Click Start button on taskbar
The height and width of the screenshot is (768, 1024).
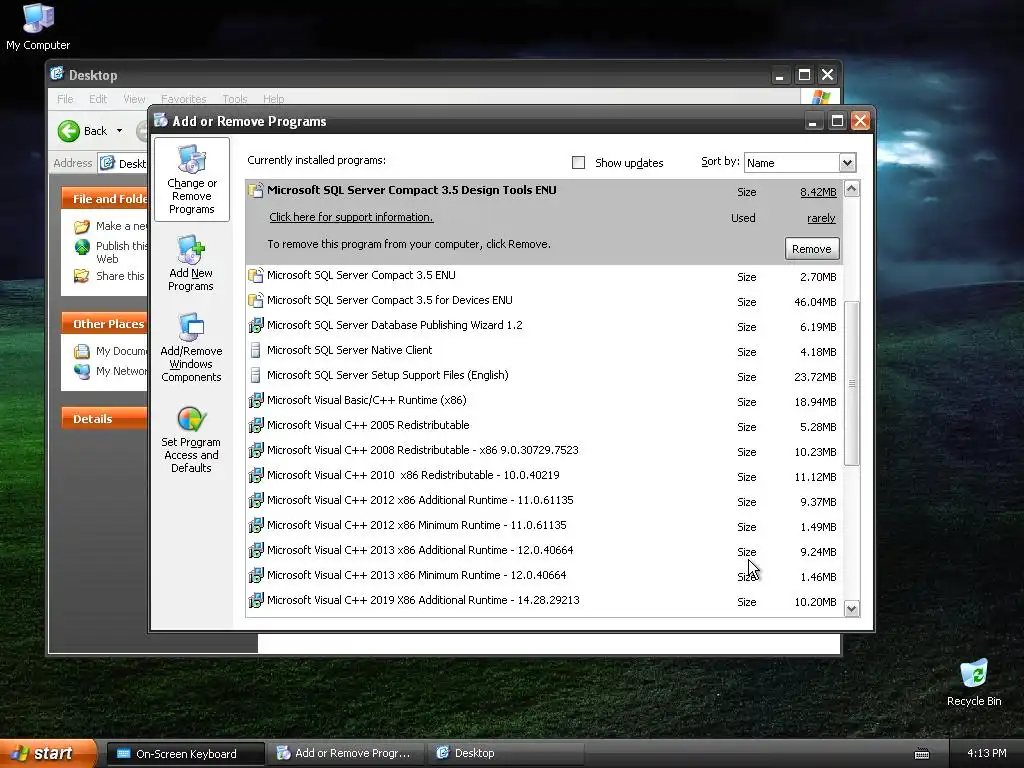click(48, 754)
